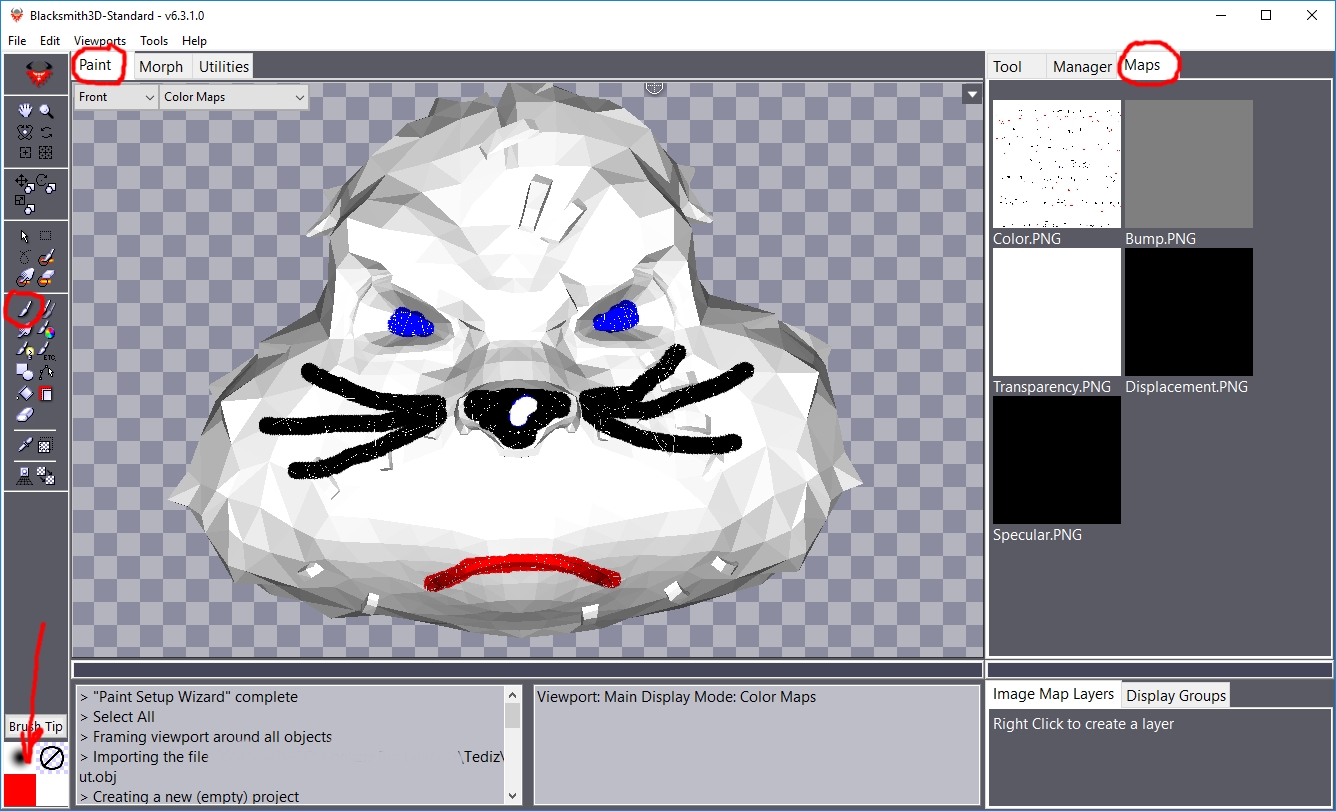The image size is (1336, 811).
Task: Click 'Viewport: Main Display Mode: Color Maps' status text
Action: tap(677, 697)
